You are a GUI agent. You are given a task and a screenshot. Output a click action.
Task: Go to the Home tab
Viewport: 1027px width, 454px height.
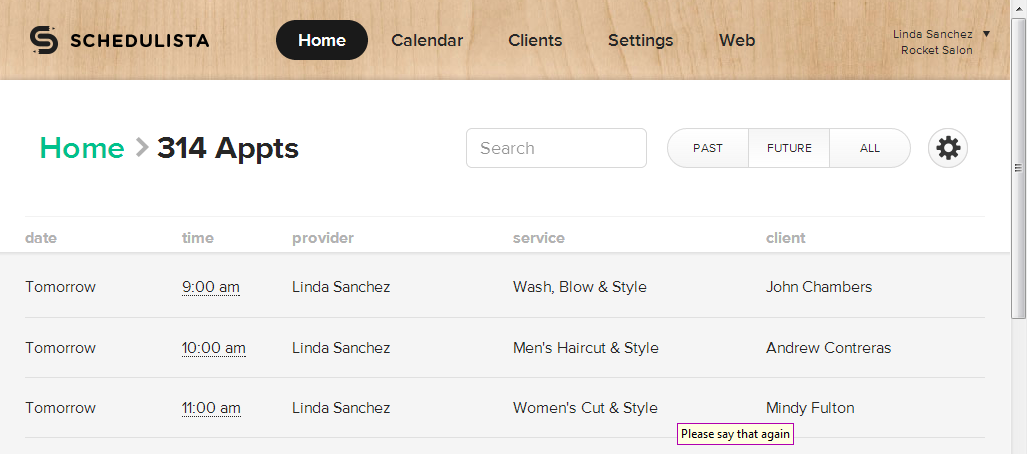click(322, 40)
